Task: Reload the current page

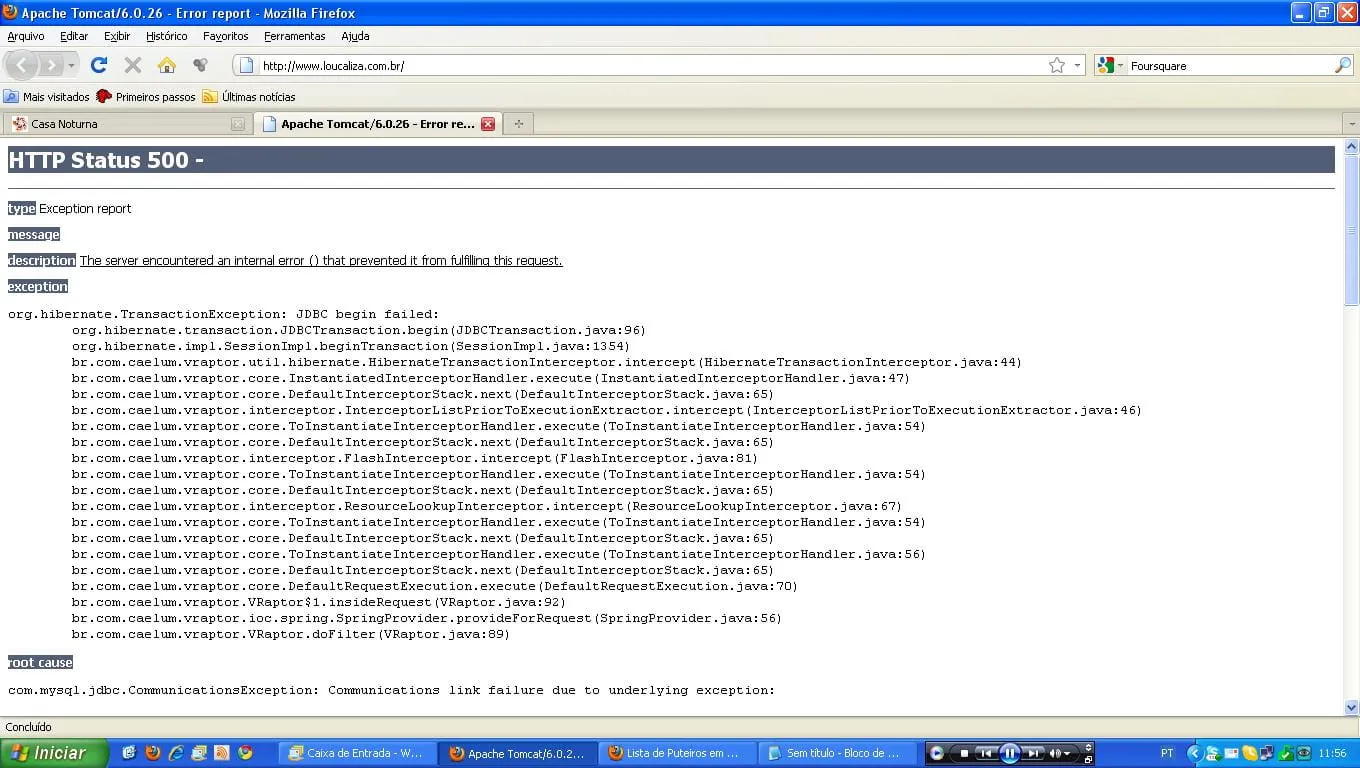Action: 98,65
